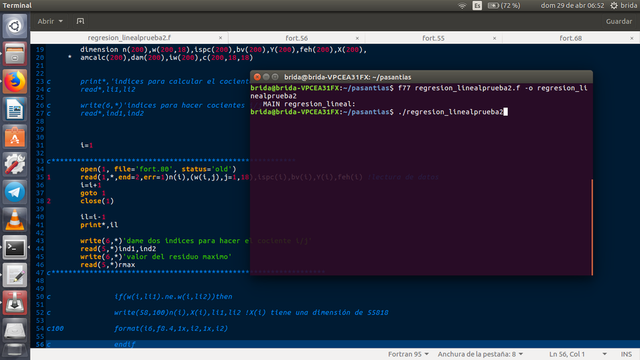The height and width of the screenshot is (360, 640).
Task: Open the Files manager dock icon
Action: pyautogui.click(x=15, y=54)
